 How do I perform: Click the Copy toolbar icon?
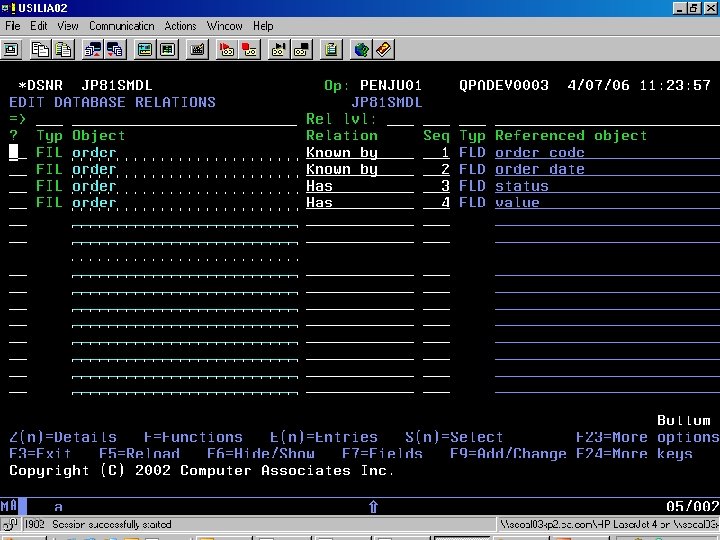click(40, 50)
